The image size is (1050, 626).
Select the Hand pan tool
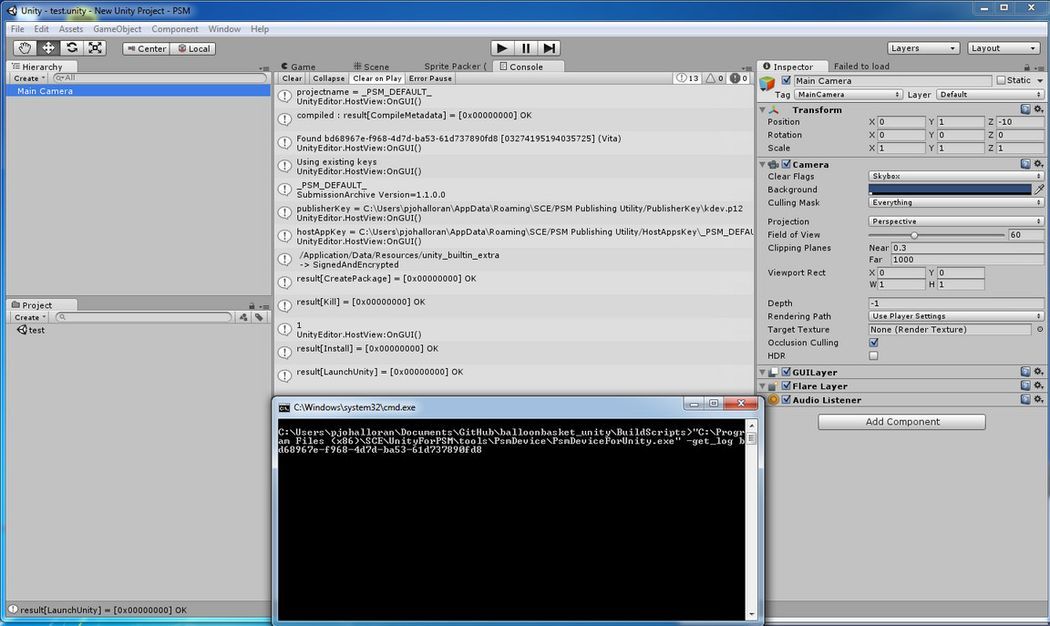pos(24,47)
